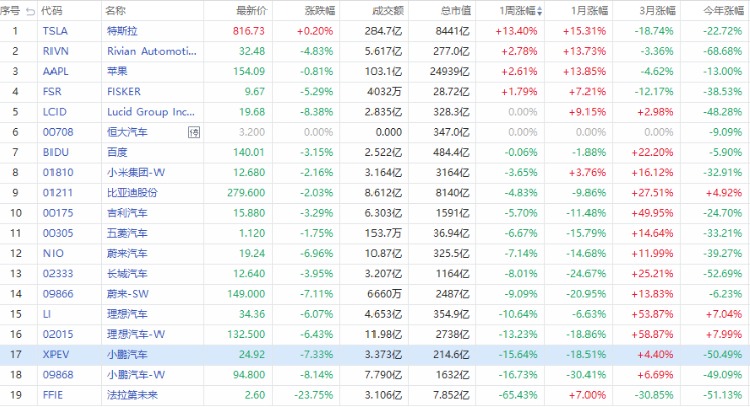
Task: Click the turnover value 6660万
Action: tap(384, 294)
